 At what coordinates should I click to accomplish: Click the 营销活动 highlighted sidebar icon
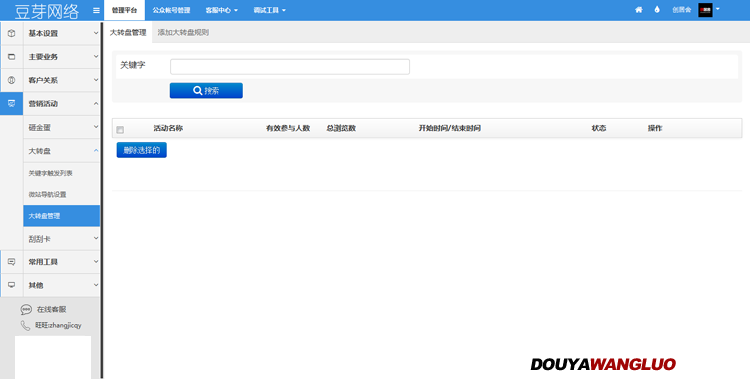(11, 103)
